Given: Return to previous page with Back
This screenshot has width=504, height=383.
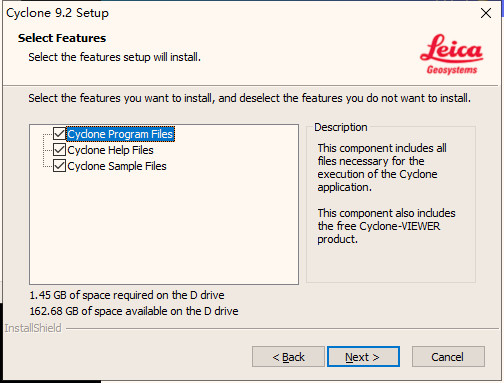Looking at the screenshot, I should [x=288, y=357].
